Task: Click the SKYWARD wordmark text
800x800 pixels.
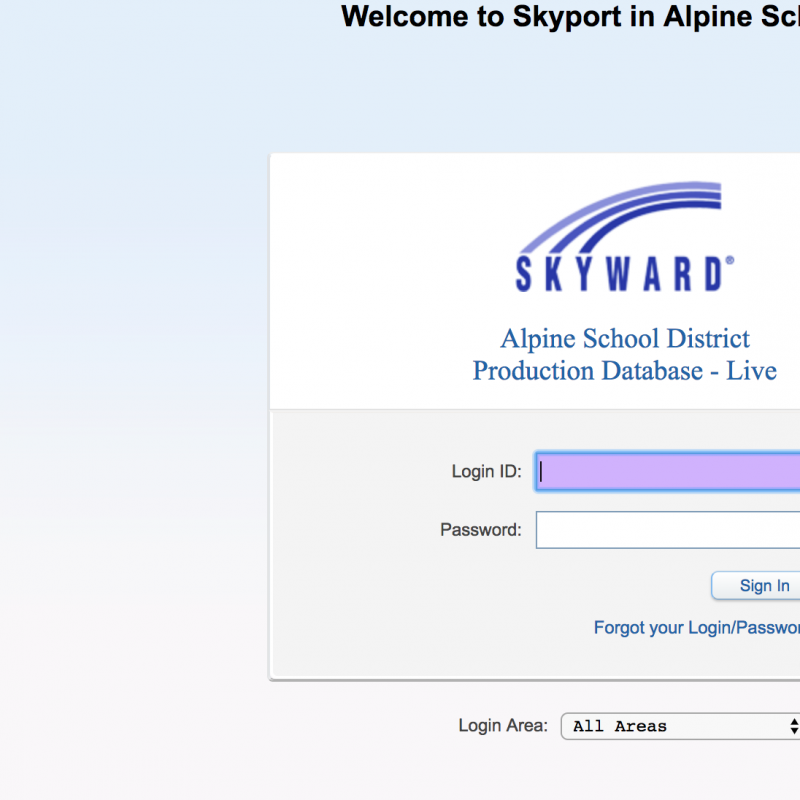Action: 619,274
